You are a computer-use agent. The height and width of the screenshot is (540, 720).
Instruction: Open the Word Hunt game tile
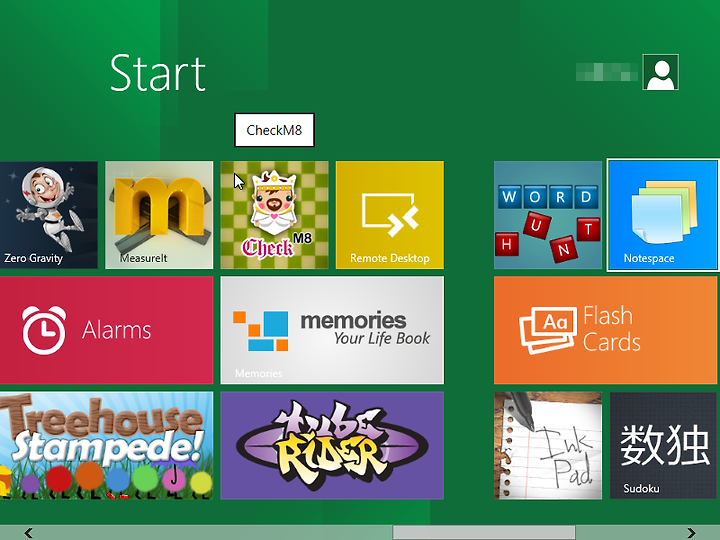[x=548, y=215]
